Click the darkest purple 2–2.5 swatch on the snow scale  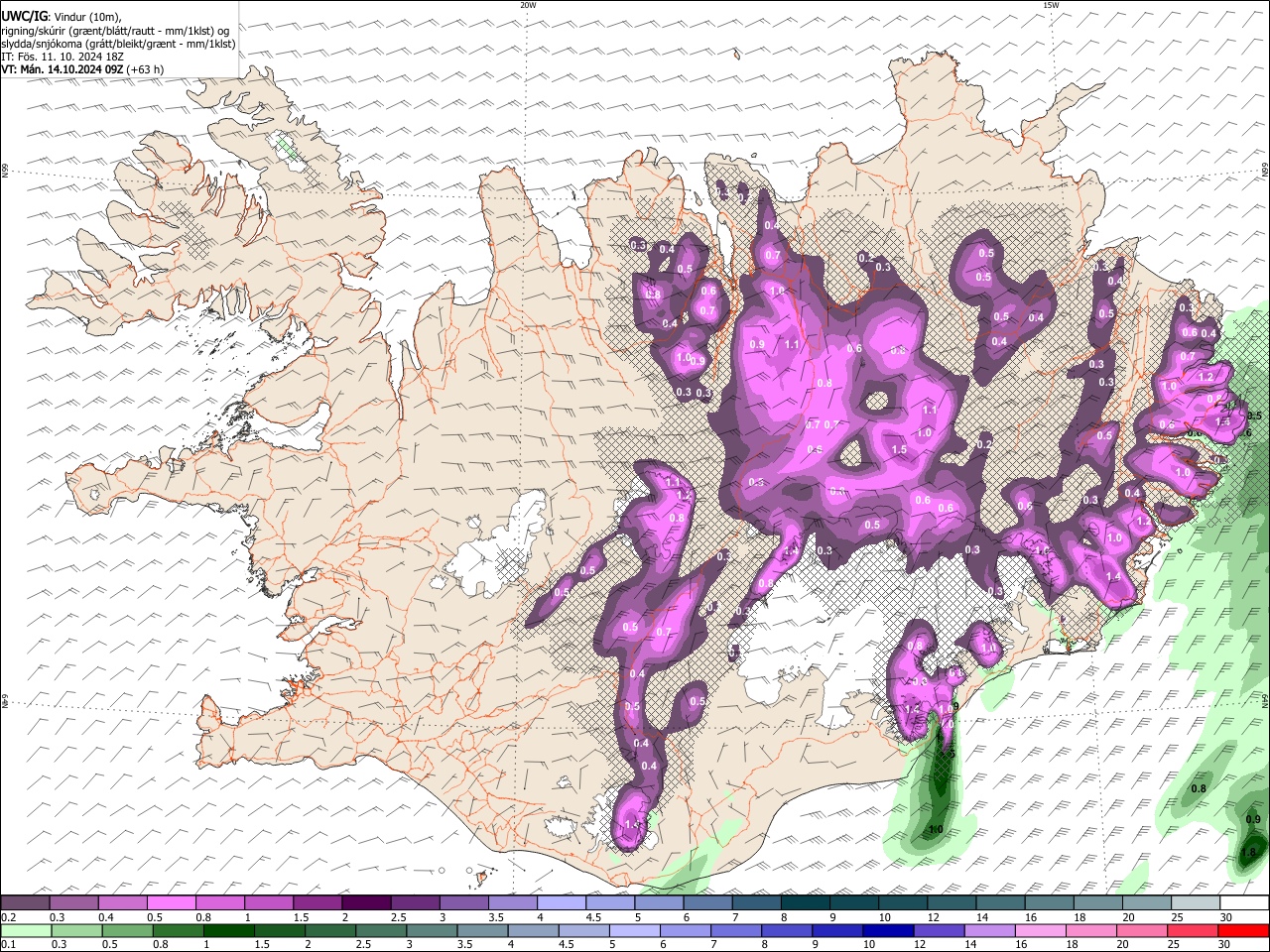366,903
